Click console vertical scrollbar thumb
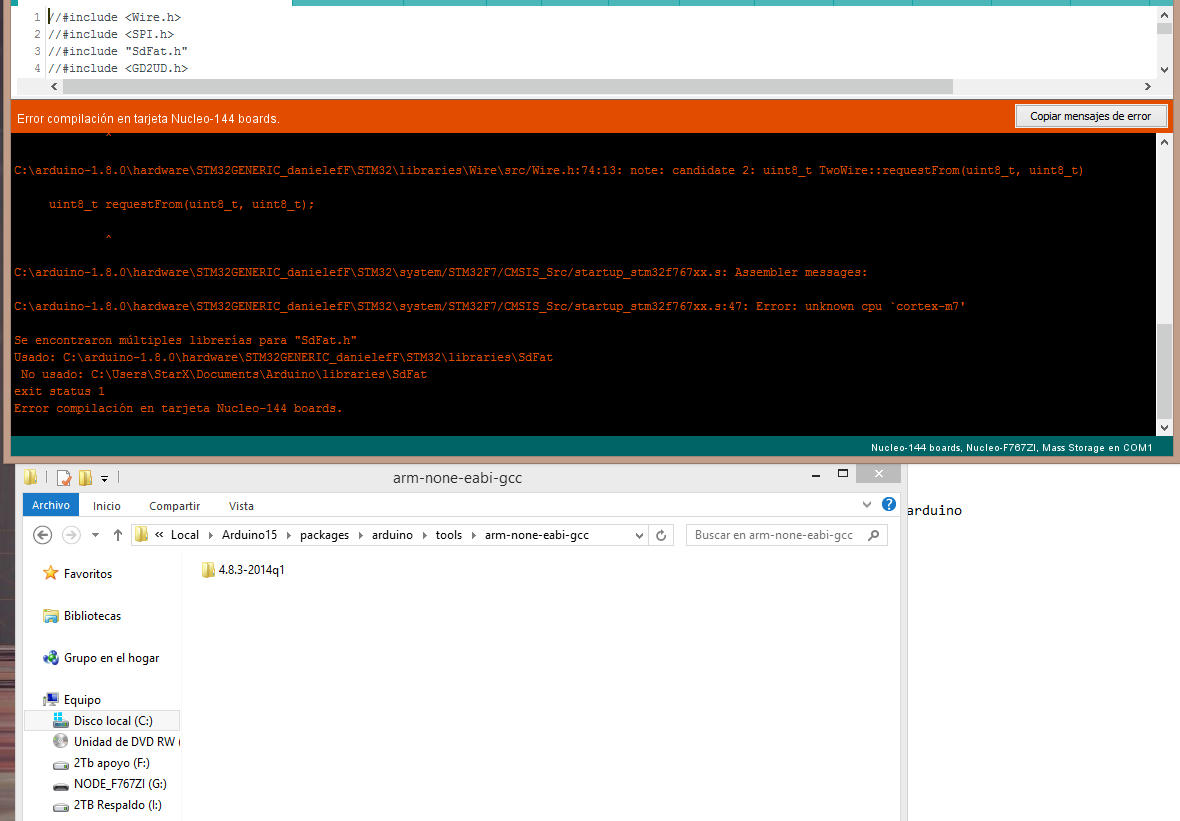This screenshot has height=821, width=1180. click(1164, 371)
